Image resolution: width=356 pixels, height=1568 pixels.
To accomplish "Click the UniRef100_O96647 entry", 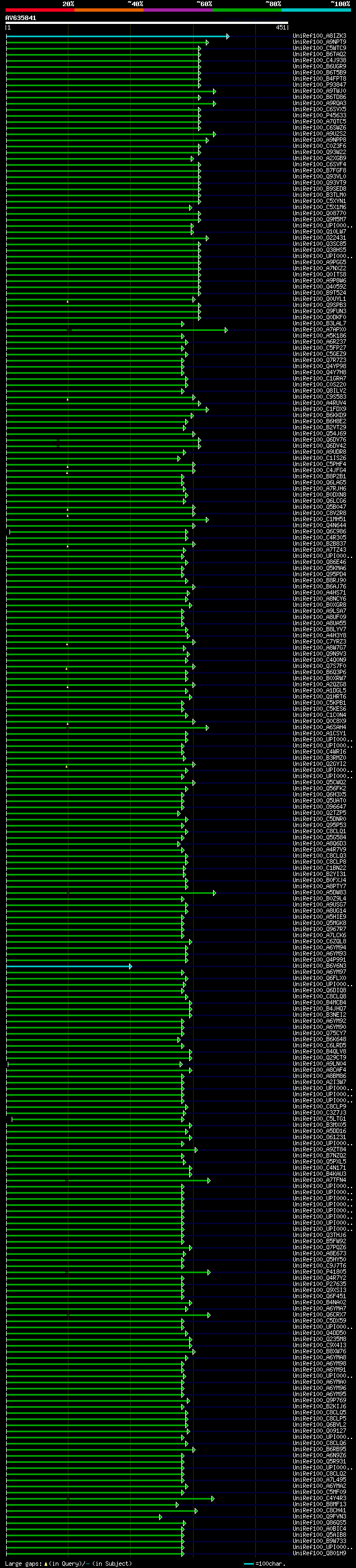I will click(319, 807).
